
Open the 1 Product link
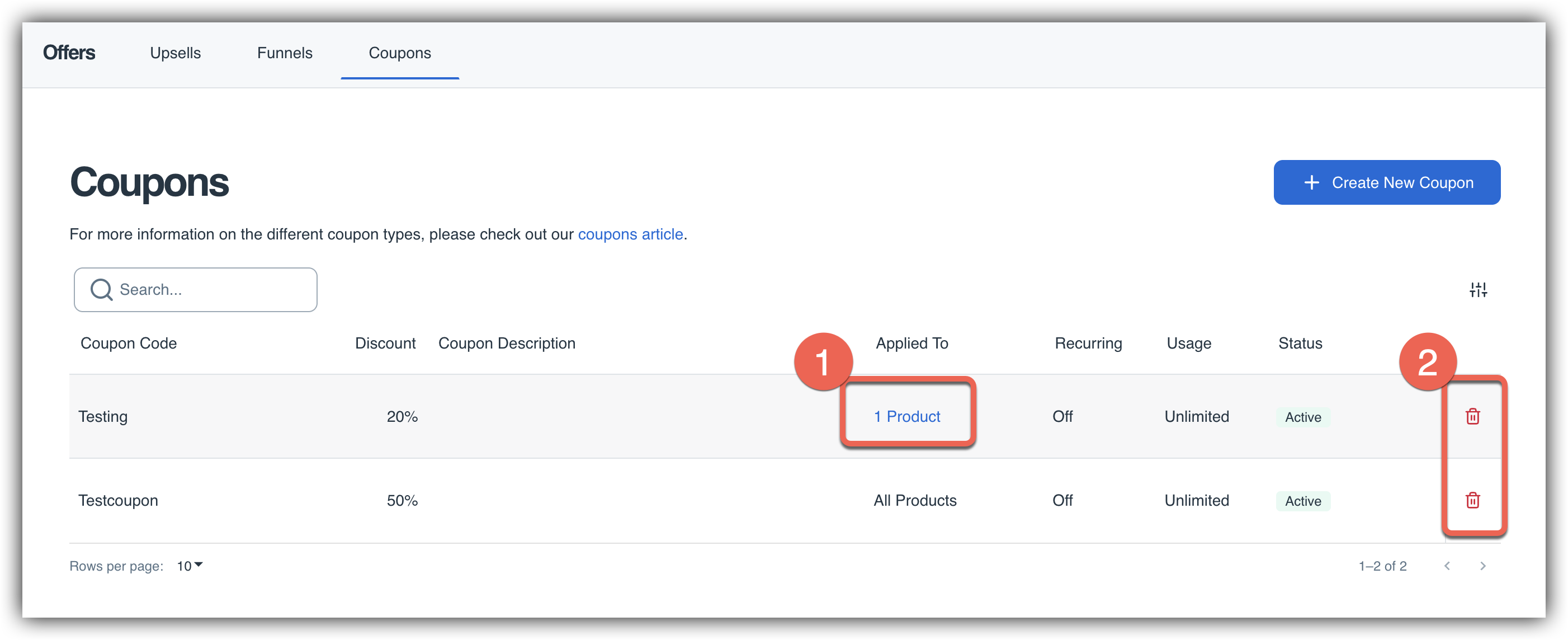pos(906,417)
